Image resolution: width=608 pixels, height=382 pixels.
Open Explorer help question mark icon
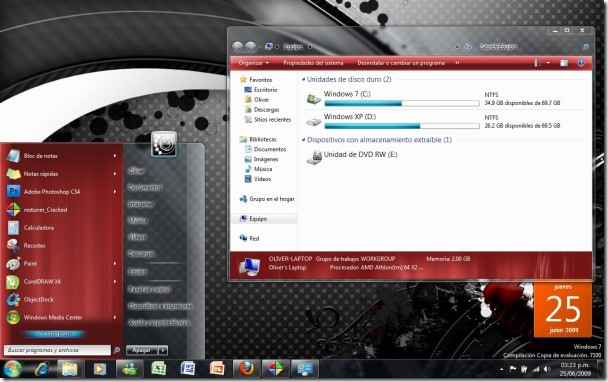[x=581, y=63]
